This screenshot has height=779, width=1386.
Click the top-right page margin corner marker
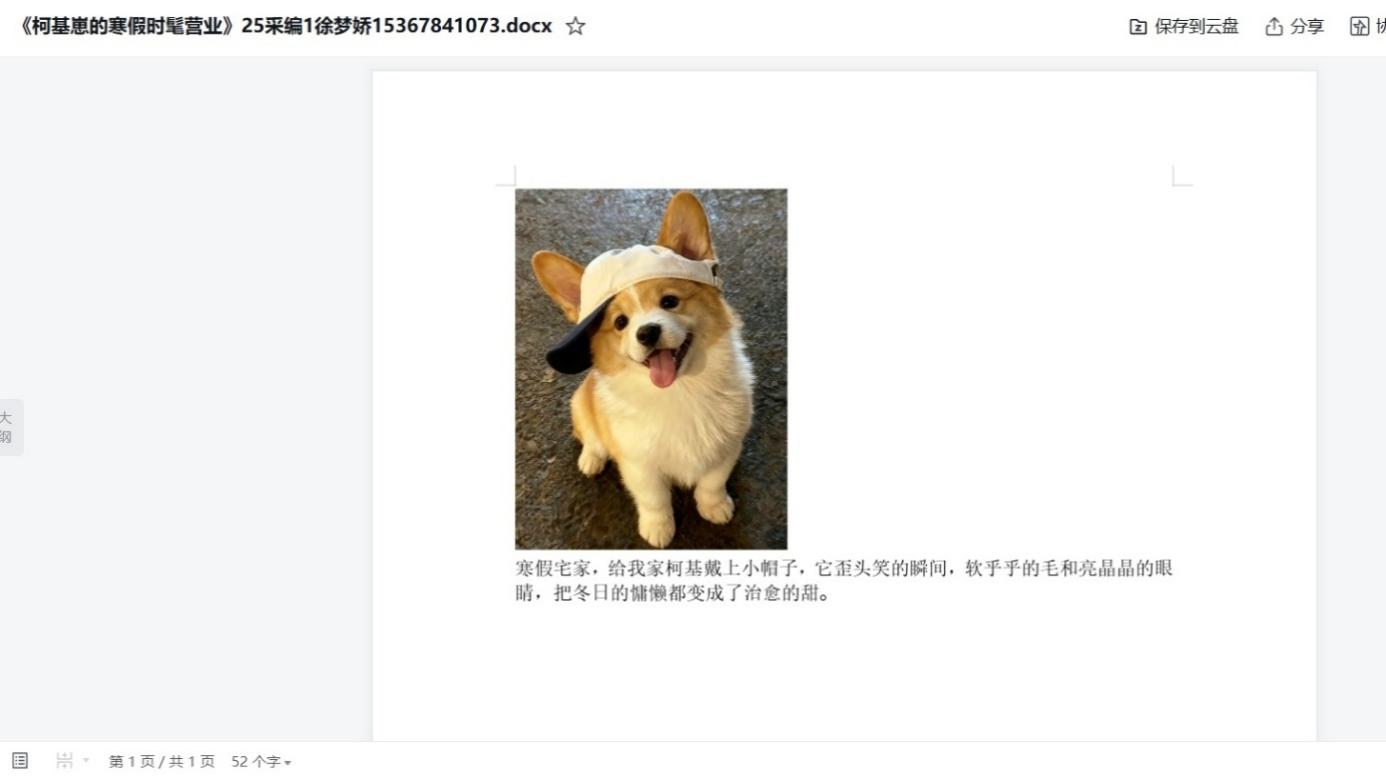pos(1182,176)
